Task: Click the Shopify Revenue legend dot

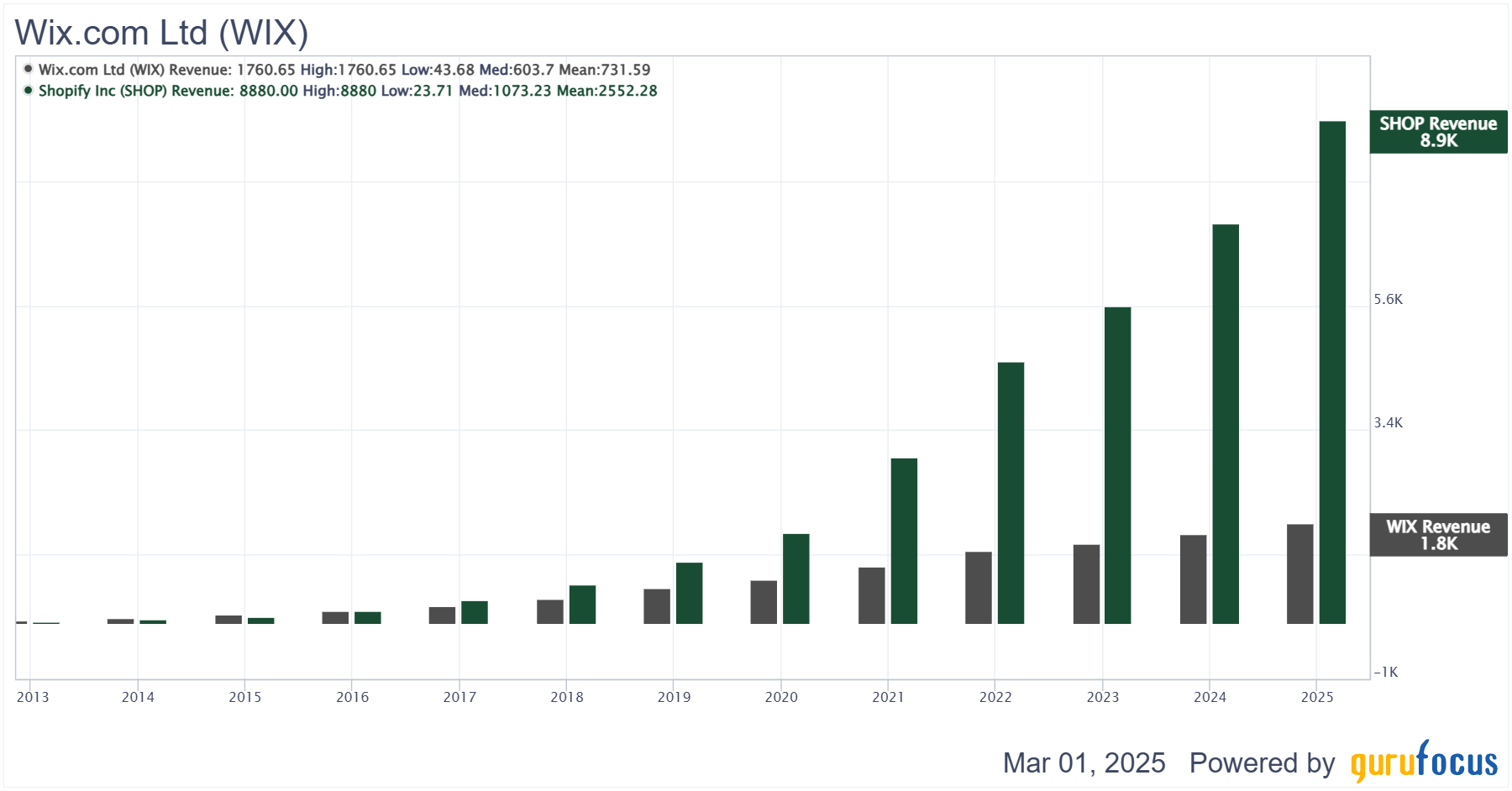Action: 29,90
